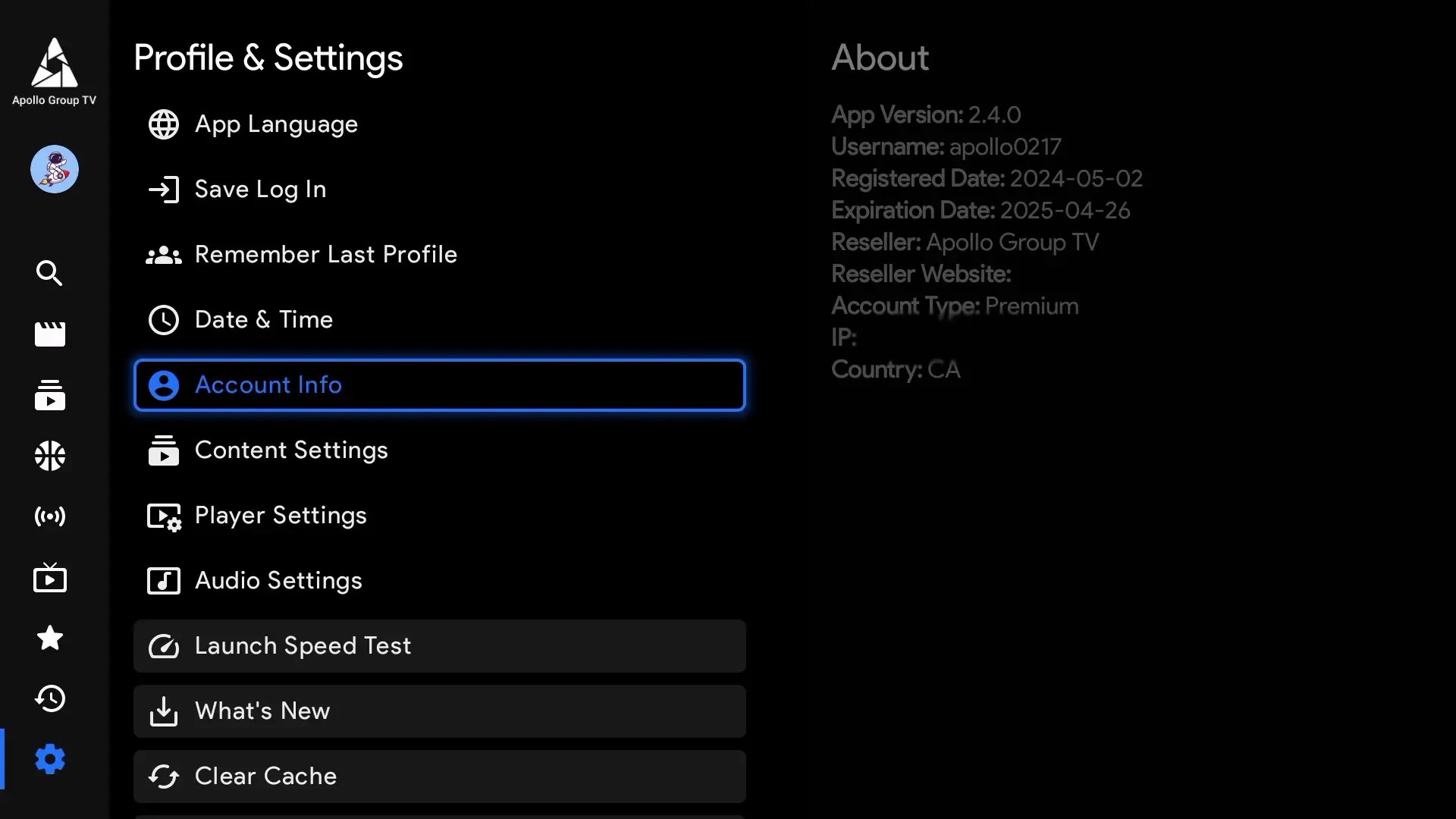Click the Settings gear icon
The image size is (1456, 819).
click(x=50, y=759)
